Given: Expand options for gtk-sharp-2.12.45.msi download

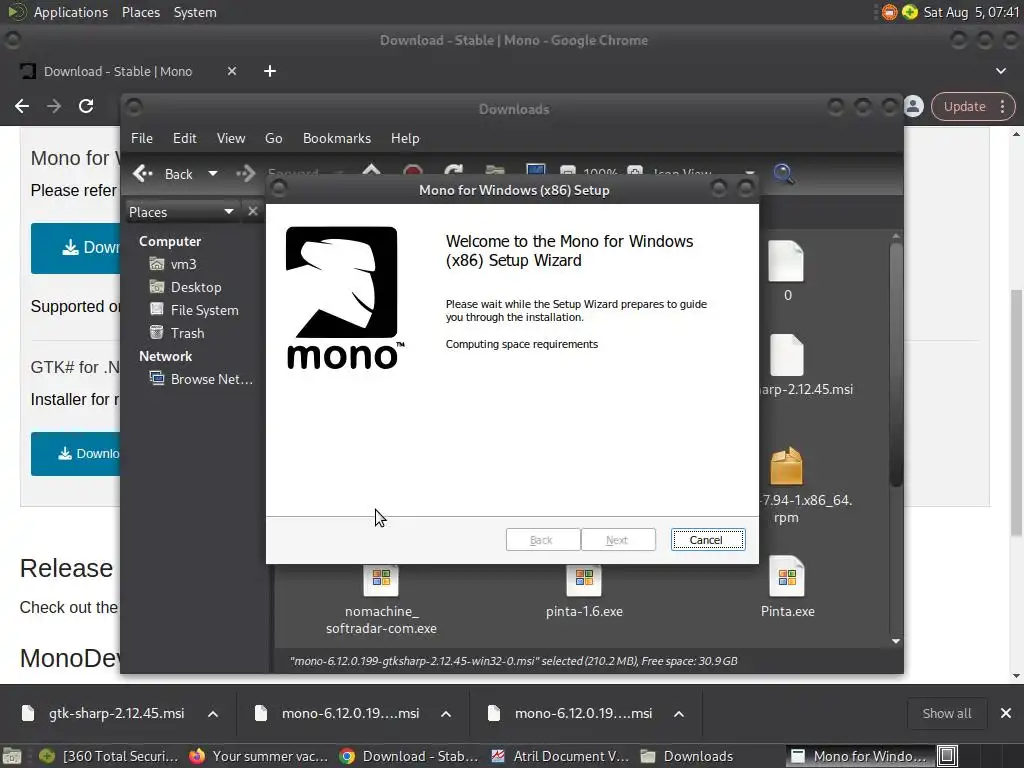Looking at the screenshot, I should 213,714.
